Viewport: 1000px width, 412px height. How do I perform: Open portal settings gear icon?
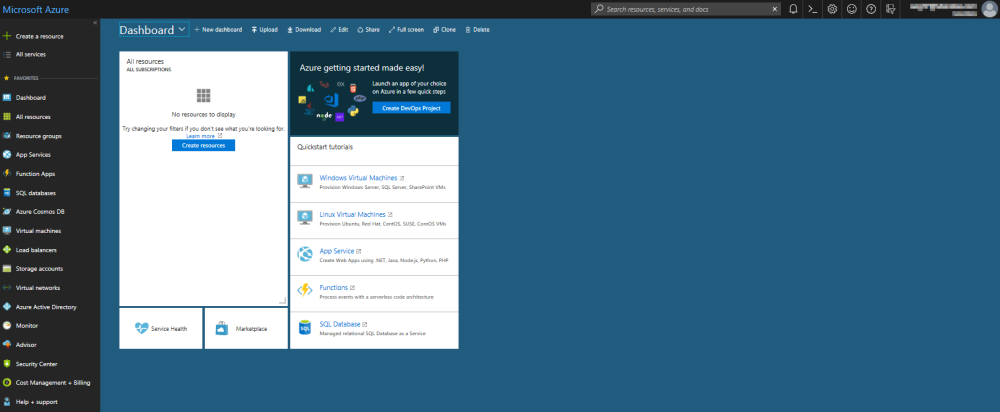click(832, 9)
